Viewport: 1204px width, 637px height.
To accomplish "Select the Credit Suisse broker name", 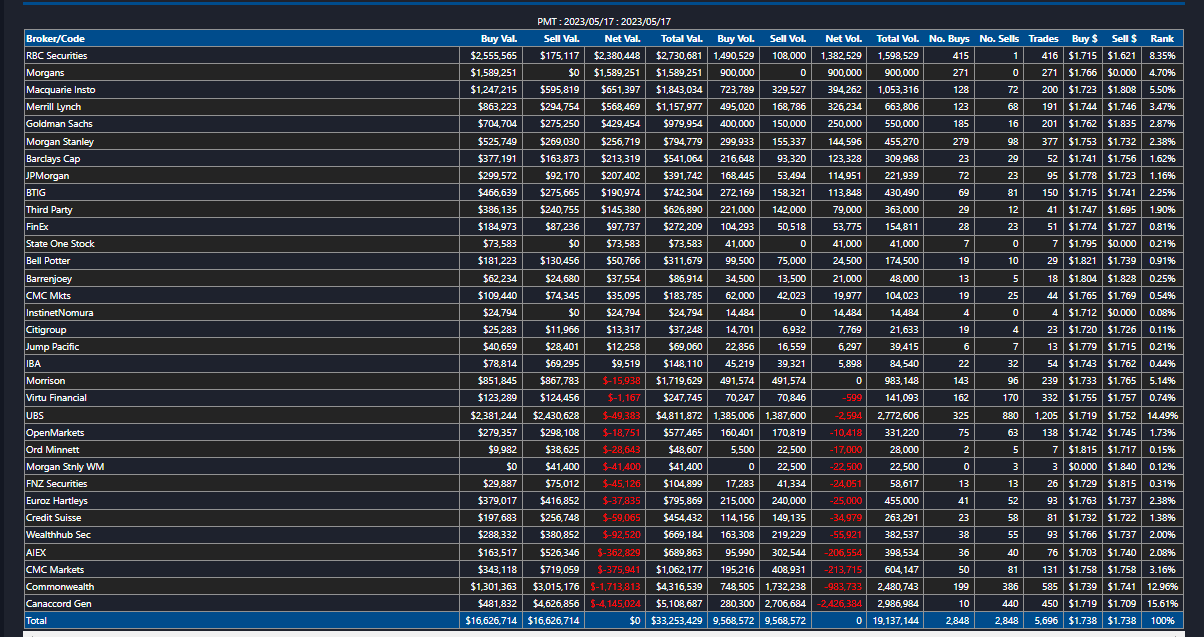I will point(53,518).
